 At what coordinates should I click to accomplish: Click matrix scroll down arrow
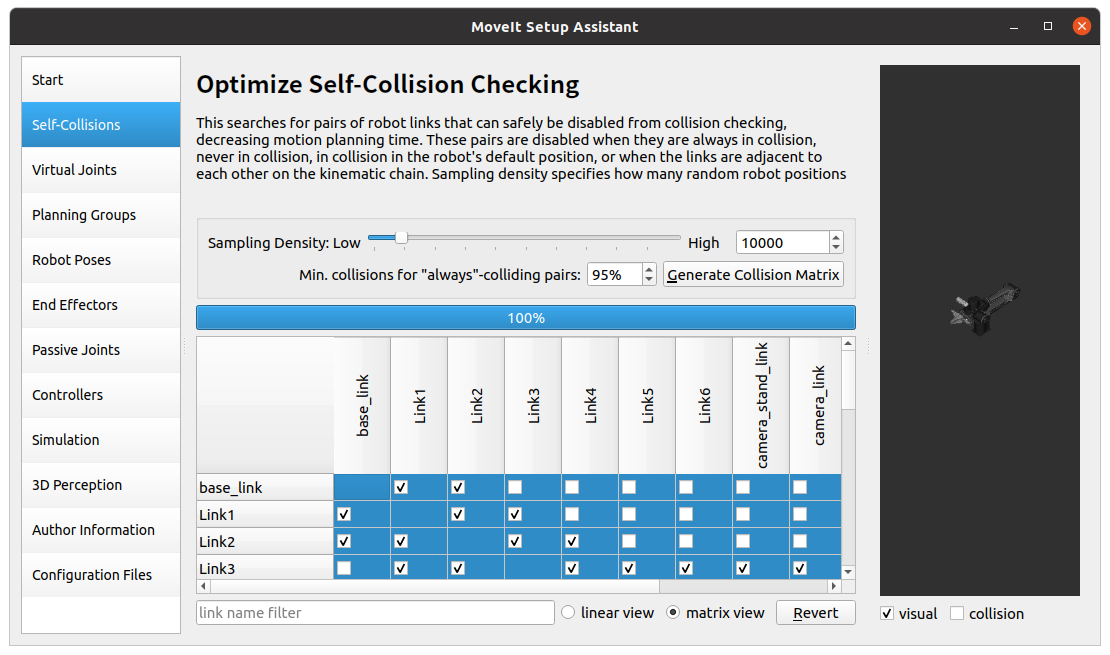coord(848,572)
